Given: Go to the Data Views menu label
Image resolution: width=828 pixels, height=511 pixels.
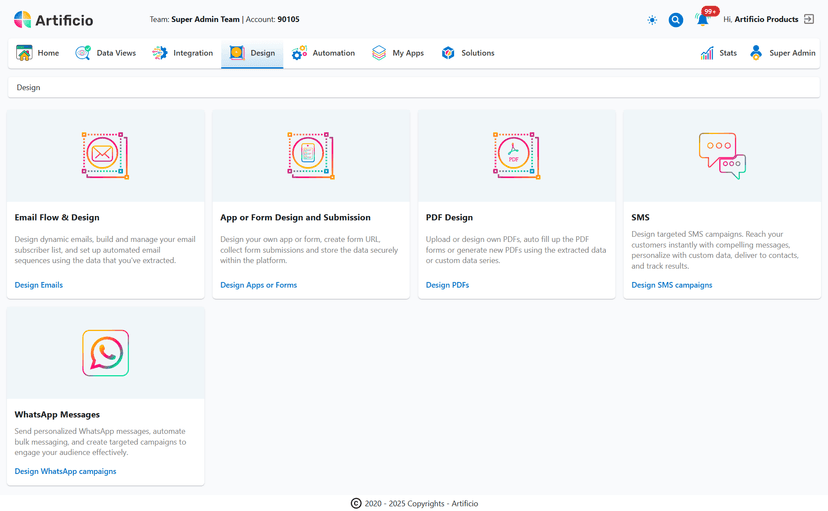Looking at the screenshot, I should pyautogui.click(x=116, y=53).
